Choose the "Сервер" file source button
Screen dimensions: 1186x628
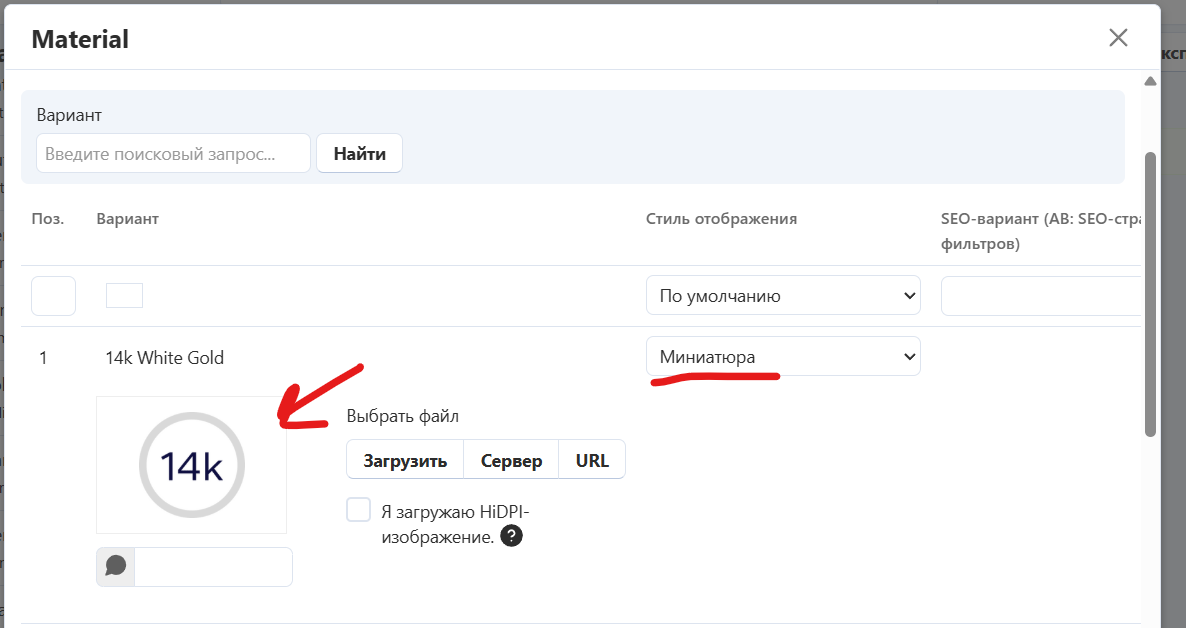tap(511, 461)
